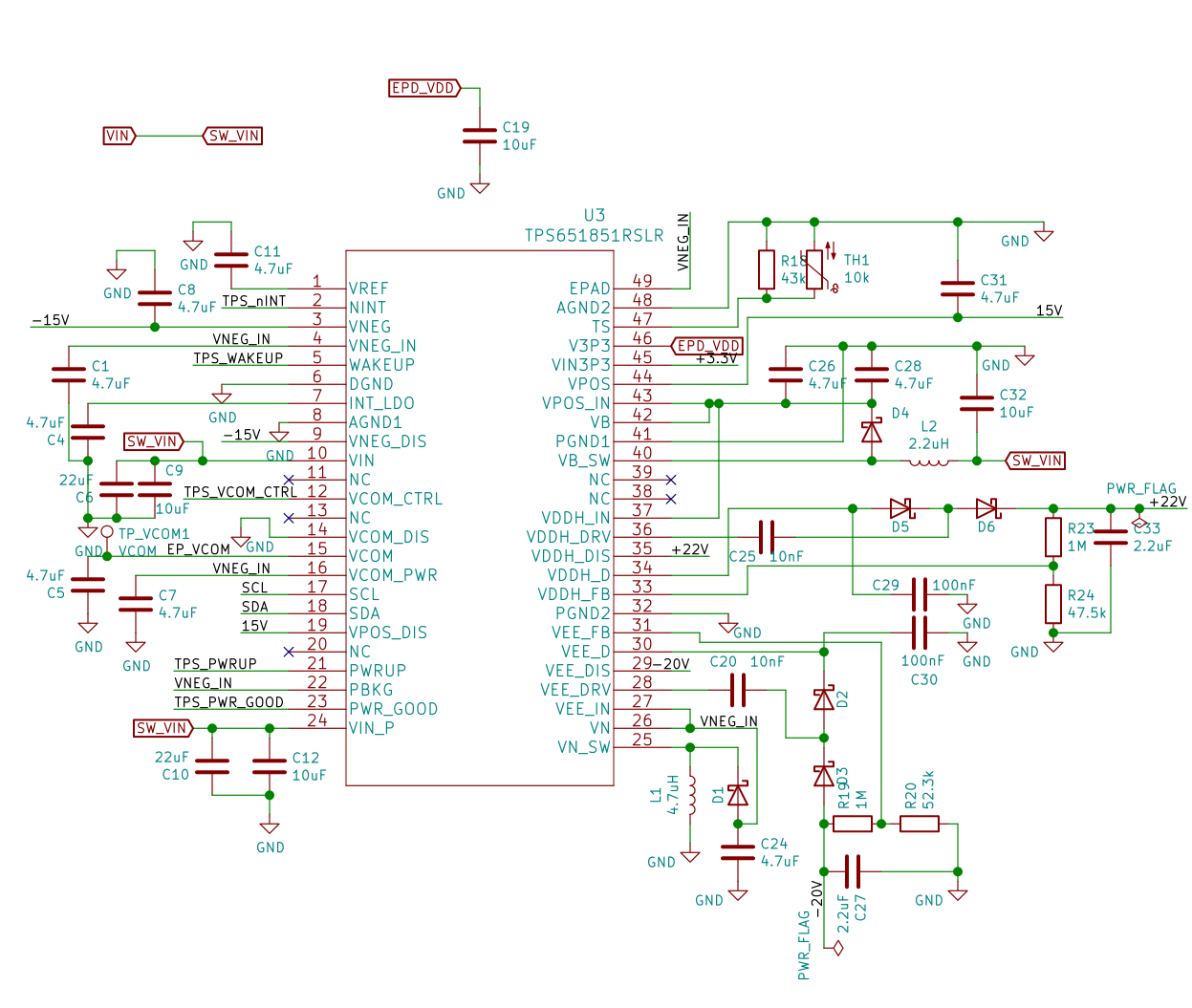
Task: Select the C7 4.7uF capacitor symbol
Action: click(x=136, y=604)
